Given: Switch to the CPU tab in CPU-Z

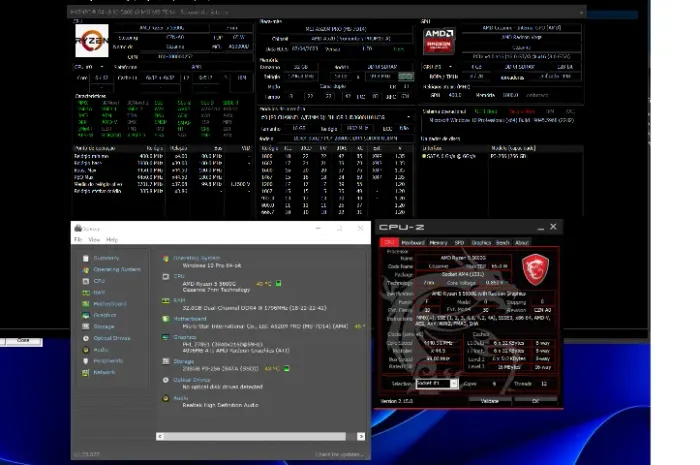Looking at the screenshot, I should [x=389, y=242].
